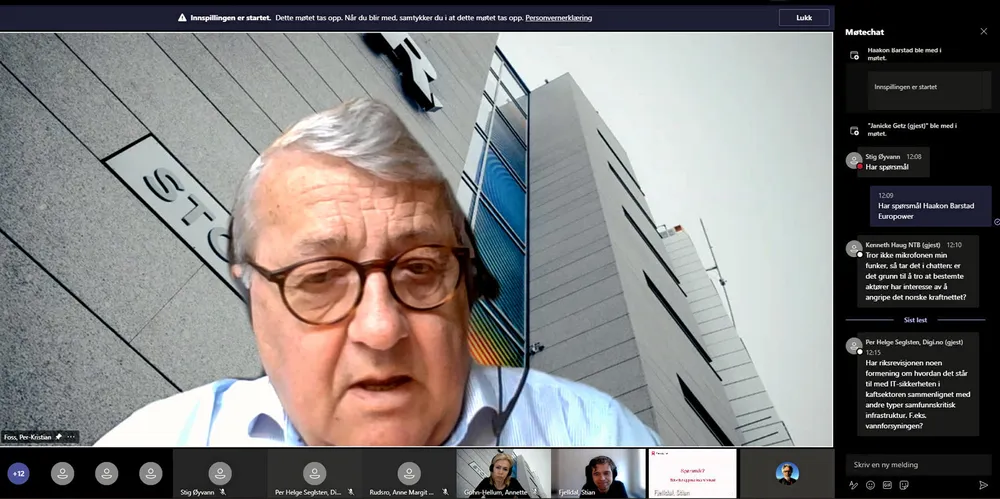Open the emoji picker in chat
1000x499 pixels.
(x=871, y=485)
